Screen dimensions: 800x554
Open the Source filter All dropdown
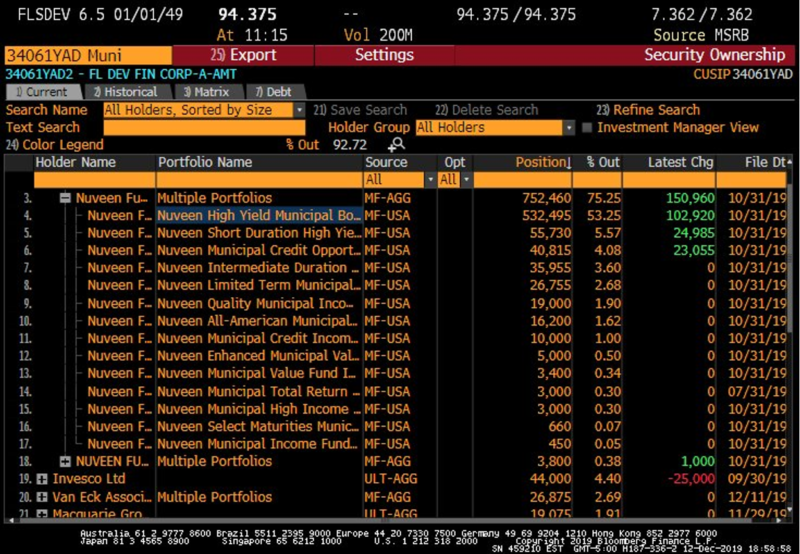coord(431,180)
